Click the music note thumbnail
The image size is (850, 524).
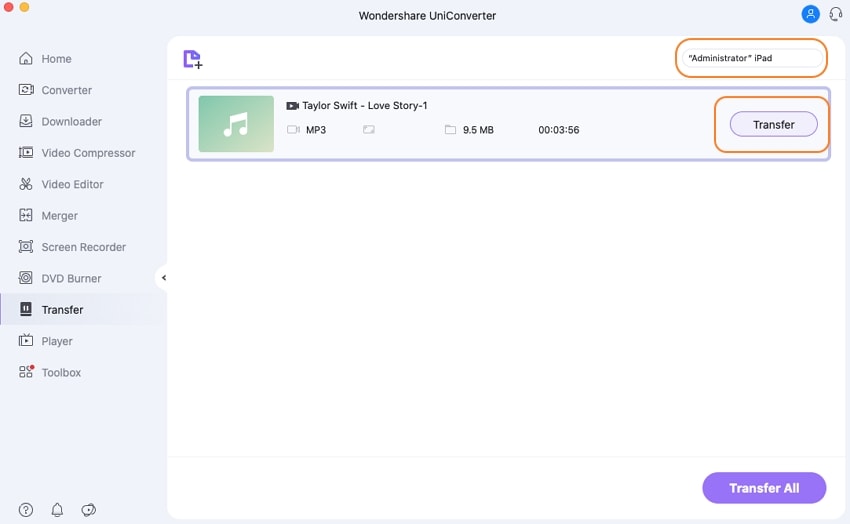(236, 124)
